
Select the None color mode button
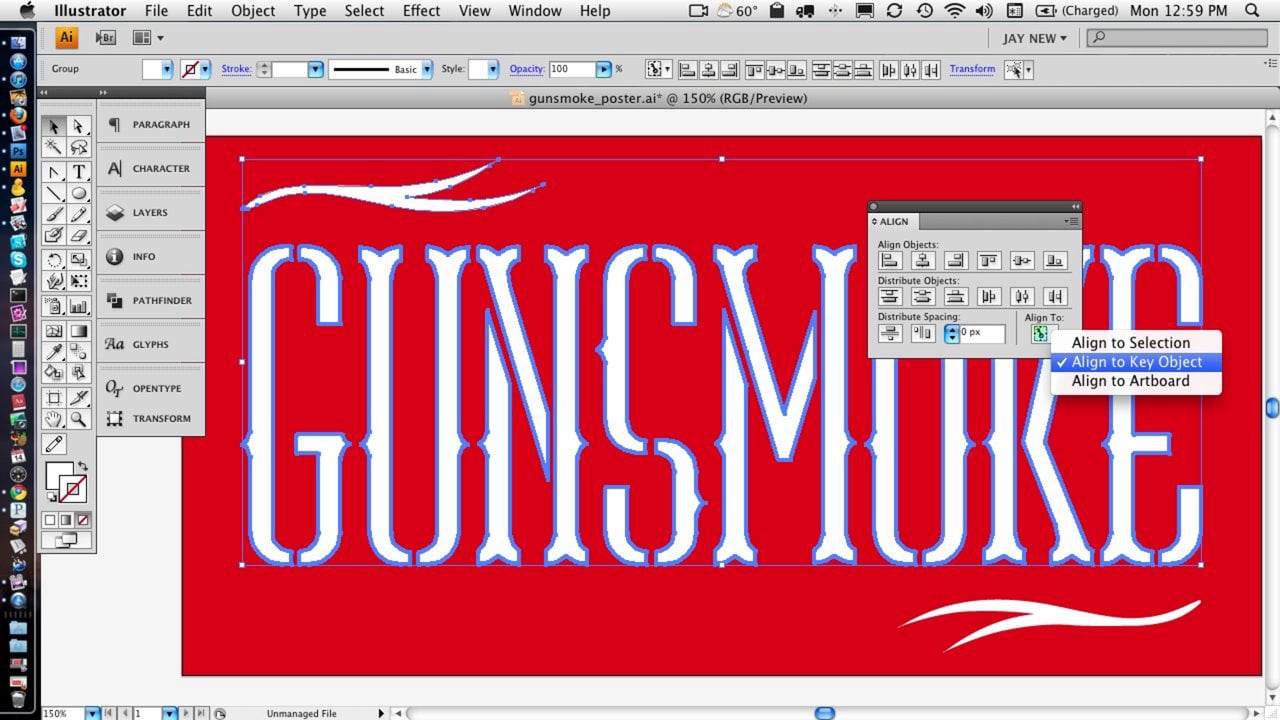[x=83, y=520]
